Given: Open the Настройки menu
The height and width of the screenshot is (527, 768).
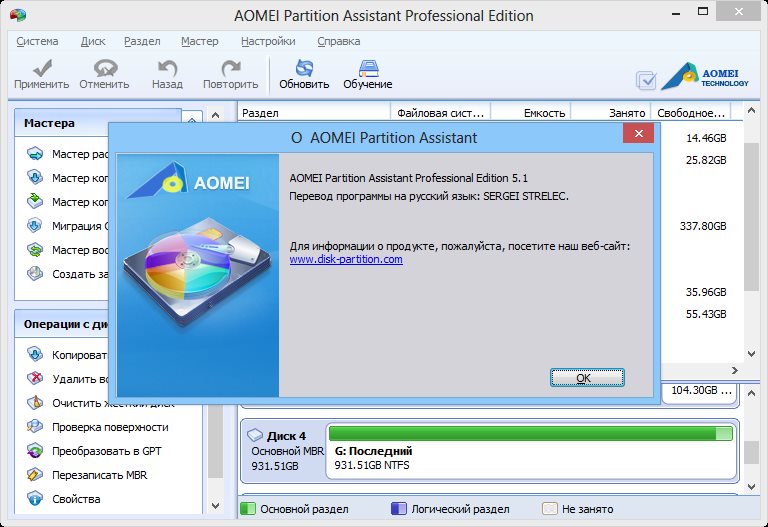Looking at the screenshot, I should pos(268,41).
